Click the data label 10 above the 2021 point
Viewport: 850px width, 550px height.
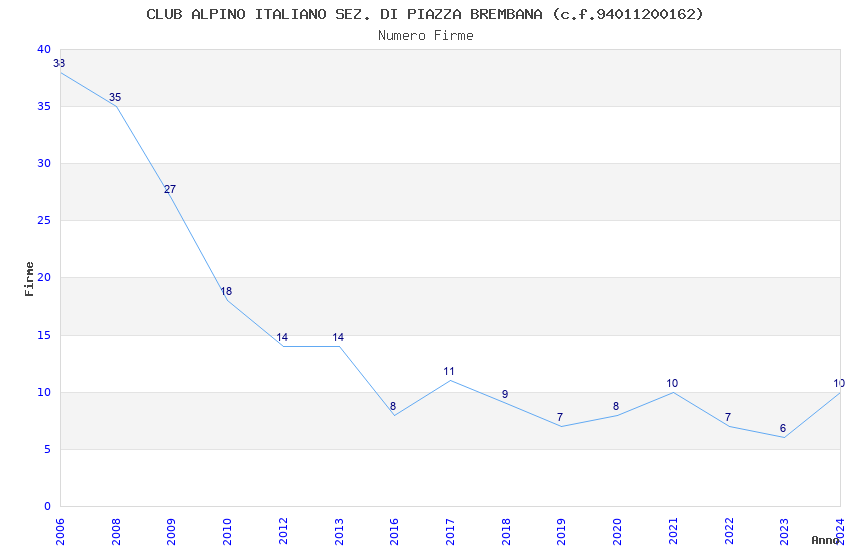(672, 384)
